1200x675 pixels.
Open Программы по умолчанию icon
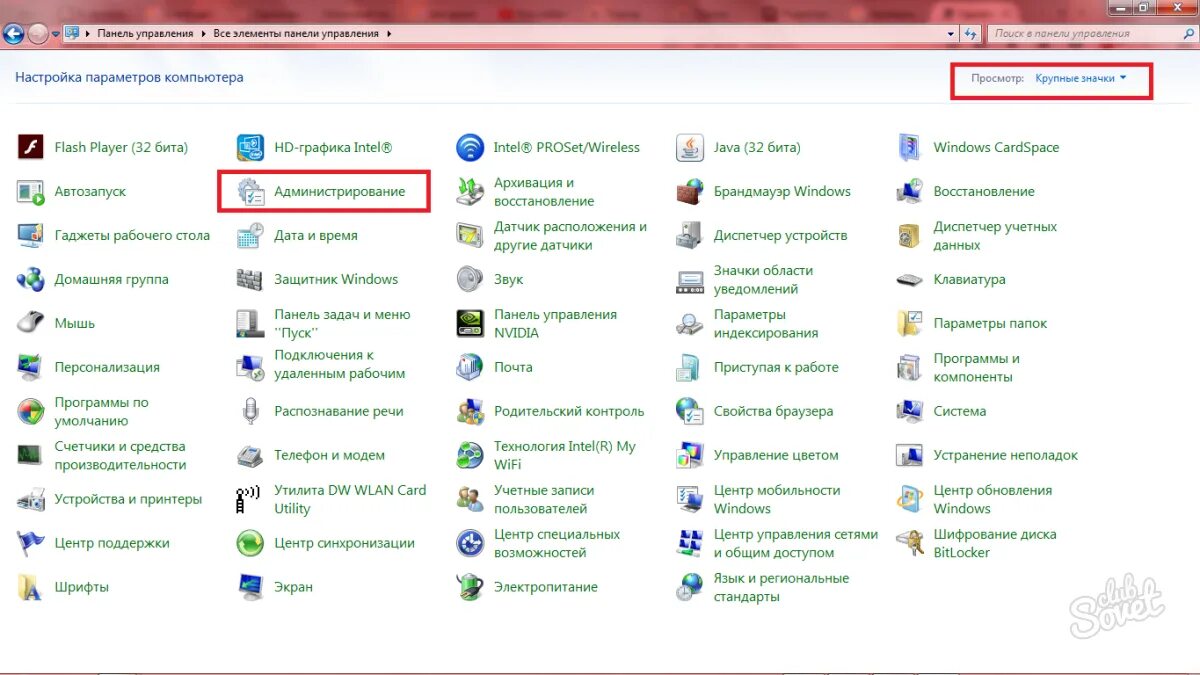click(31, 411)
